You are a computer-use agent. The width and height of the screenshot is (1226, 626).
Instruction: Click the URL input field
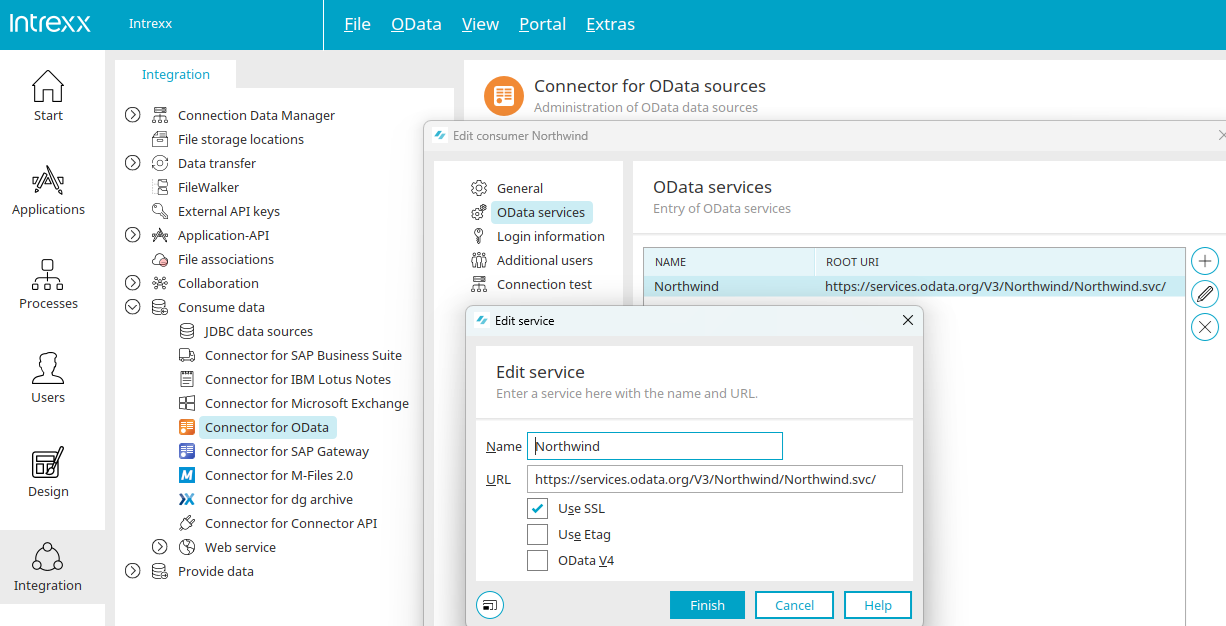pyautogui.click(x=715, y=479)
